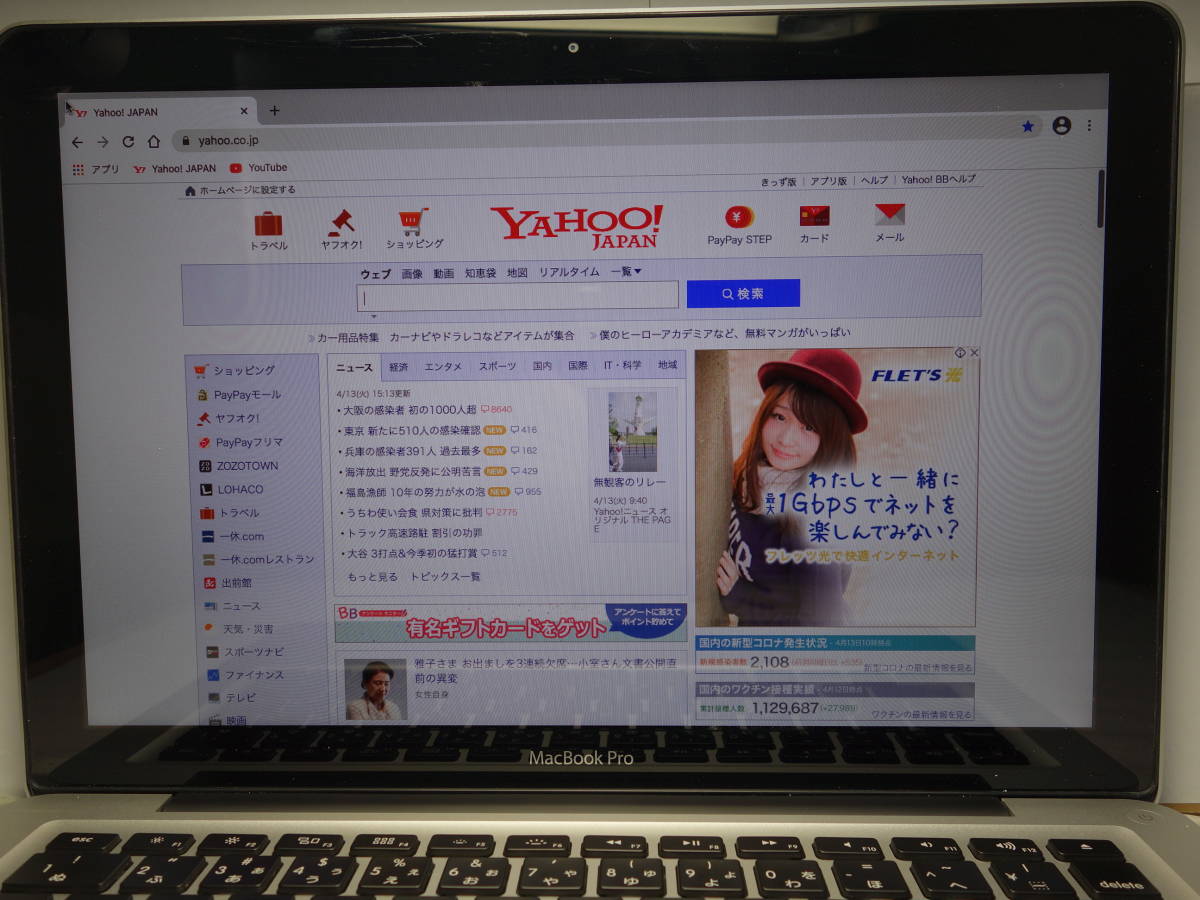Select the 動画 search tab
Screen dimensions: 1200x900
coord(444,273)
